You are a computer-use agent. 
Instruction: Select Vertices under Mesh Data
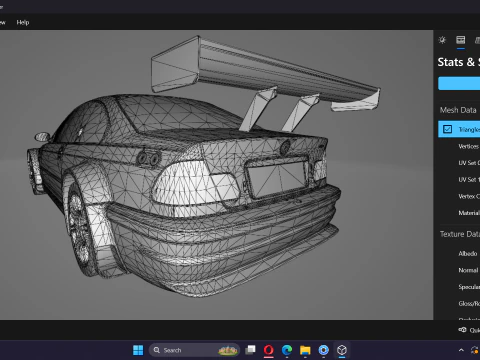(x=468, y=146)
